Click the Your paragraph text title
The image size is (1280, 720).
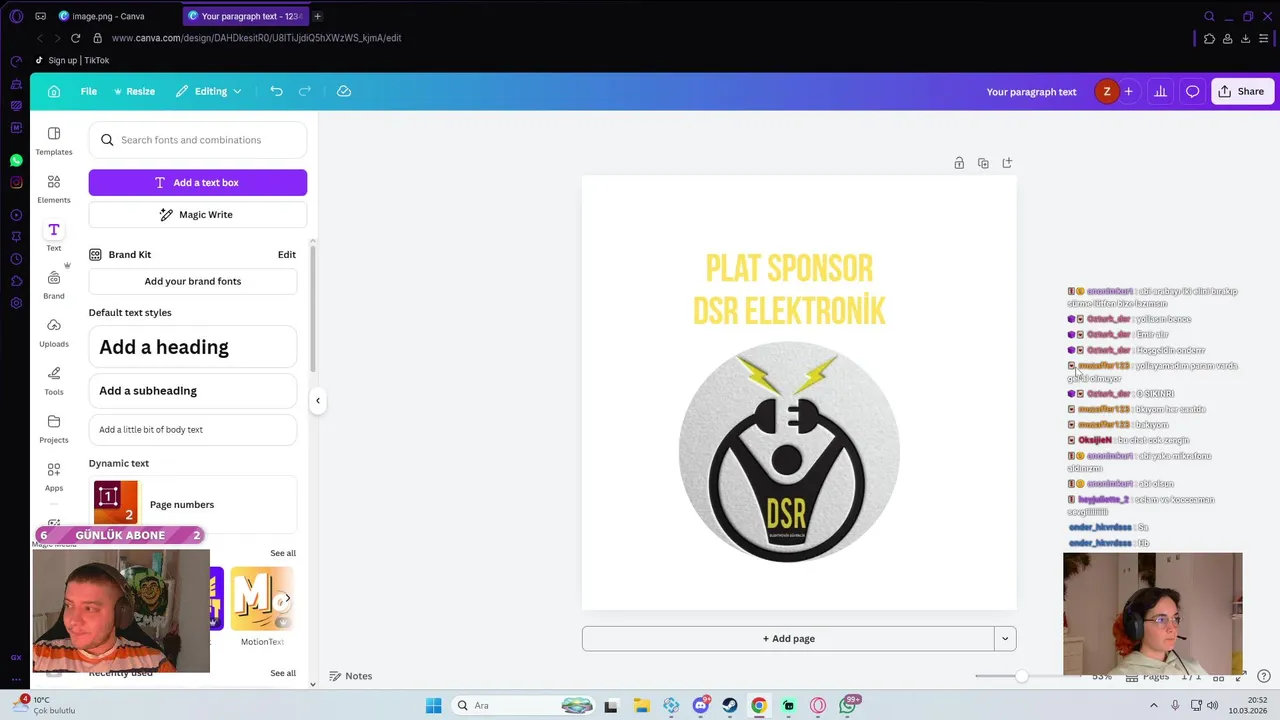pyautogui.click(x=1031, y=91)
